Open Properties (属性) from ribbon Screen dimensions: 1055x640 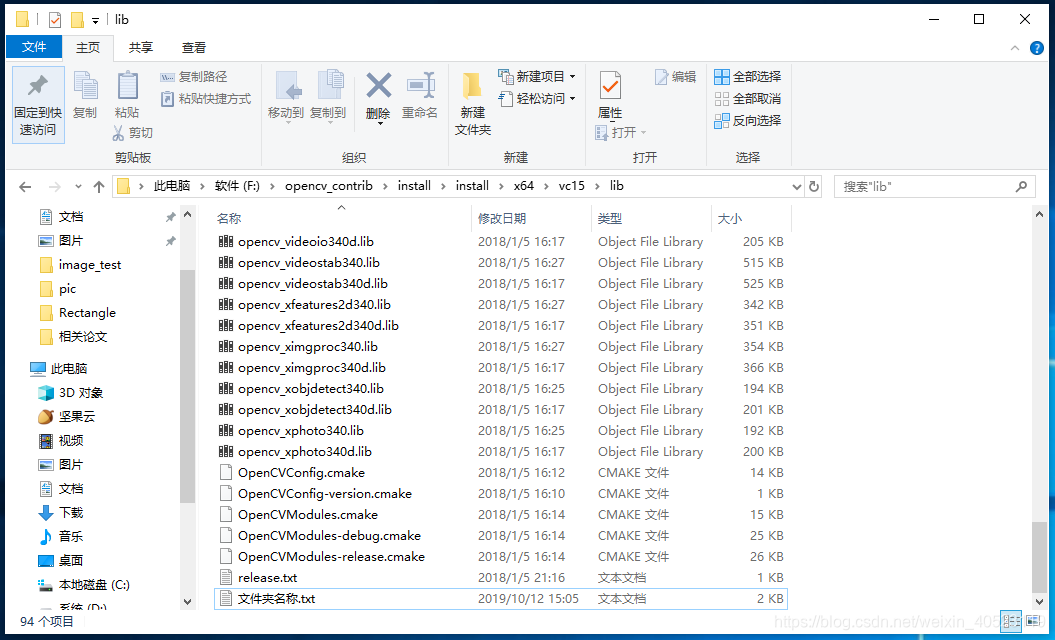click(610, 95)
